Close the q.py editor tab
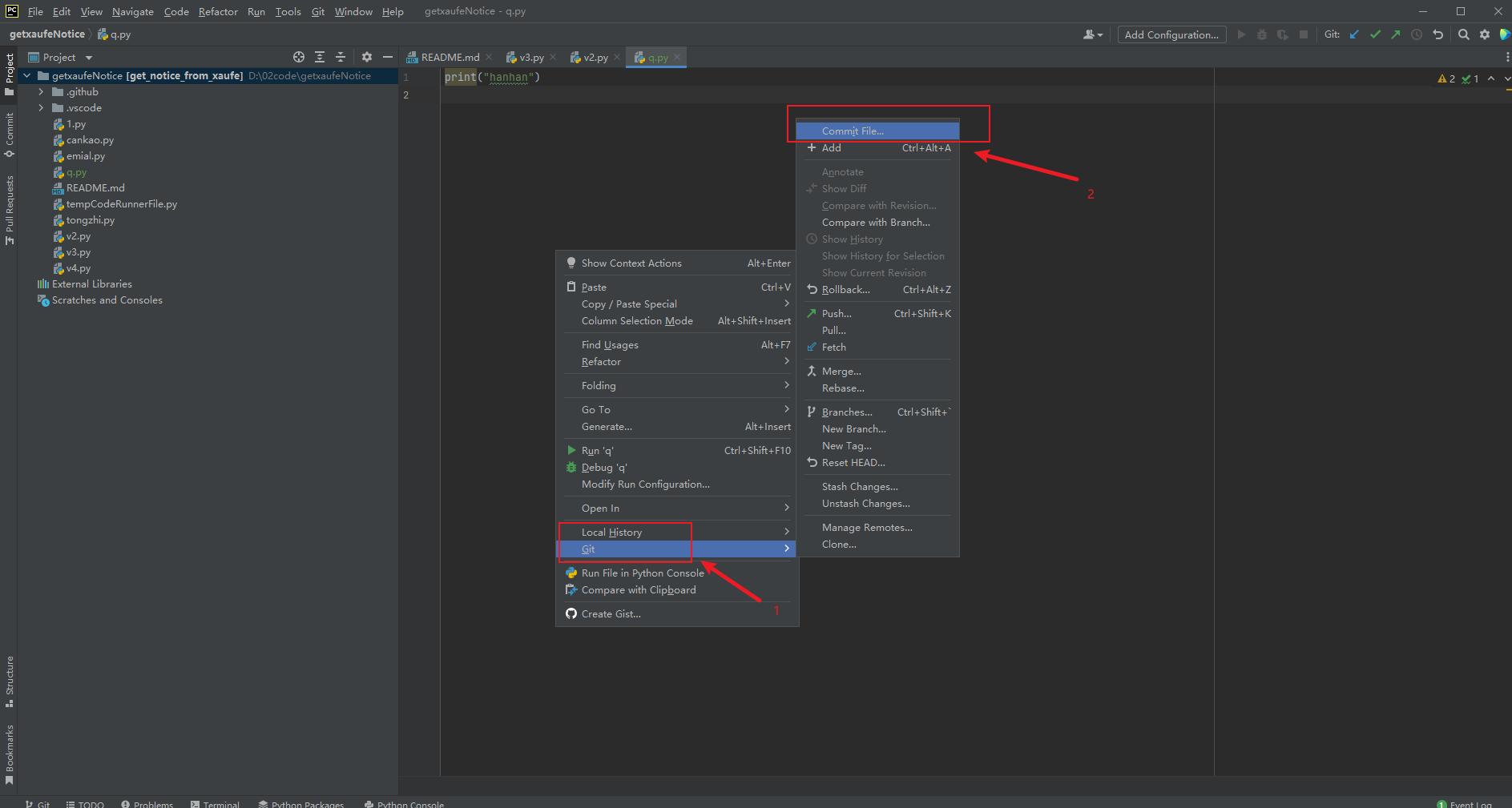 [x=677, y=57]
